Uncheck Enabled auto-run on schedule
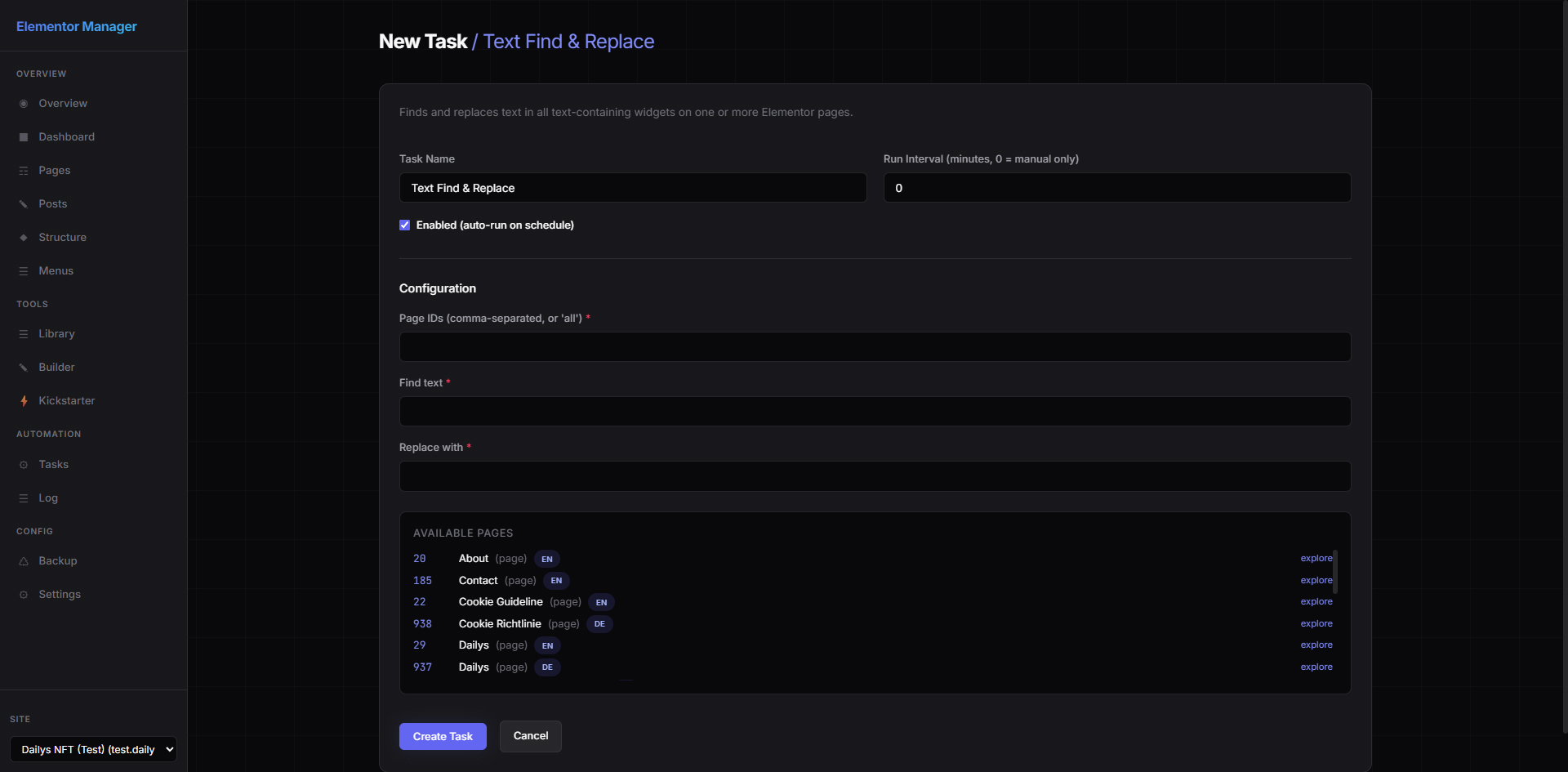This screenshot has width=1568, height=772. (x=404, y=225)
